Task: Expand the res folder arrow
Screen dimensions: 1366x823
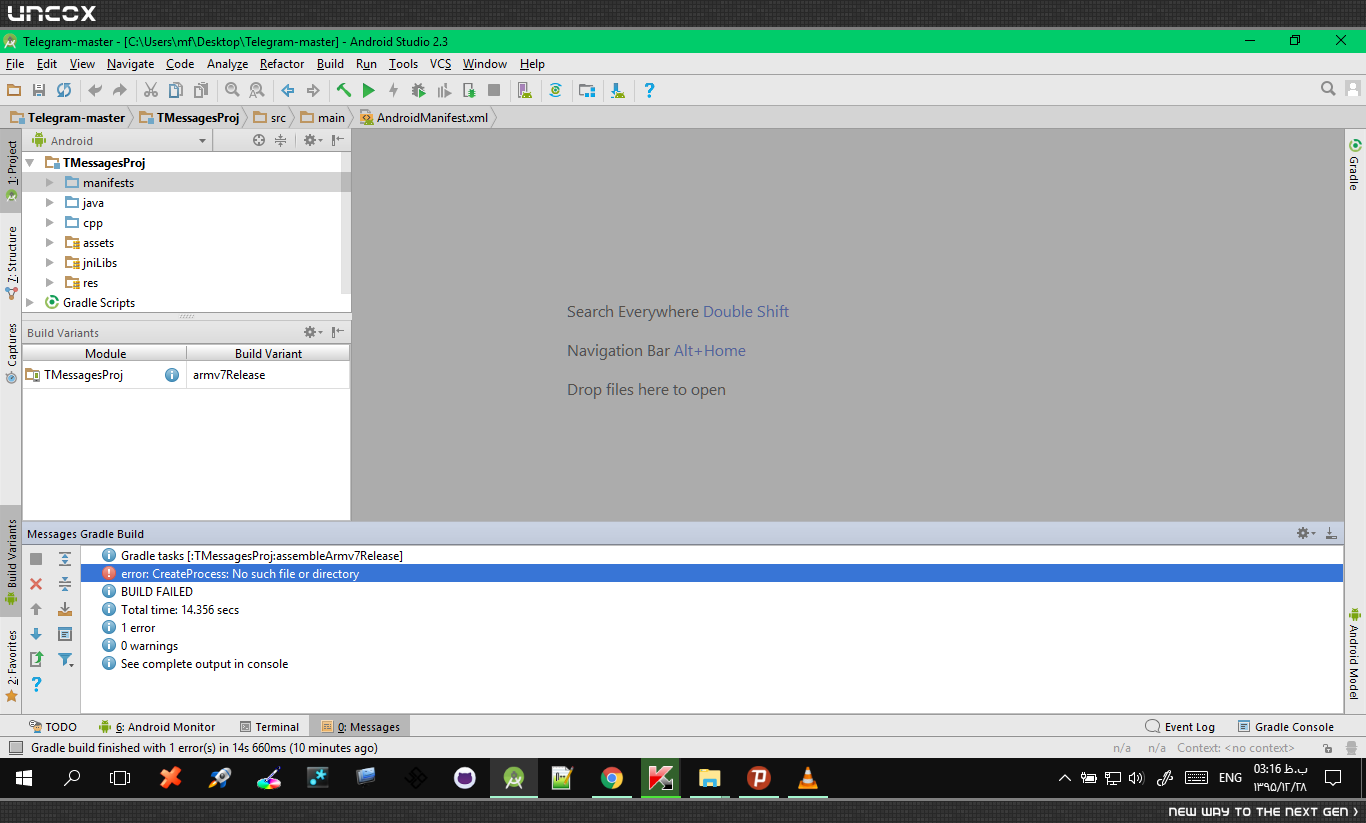Action: coord(50,283)
